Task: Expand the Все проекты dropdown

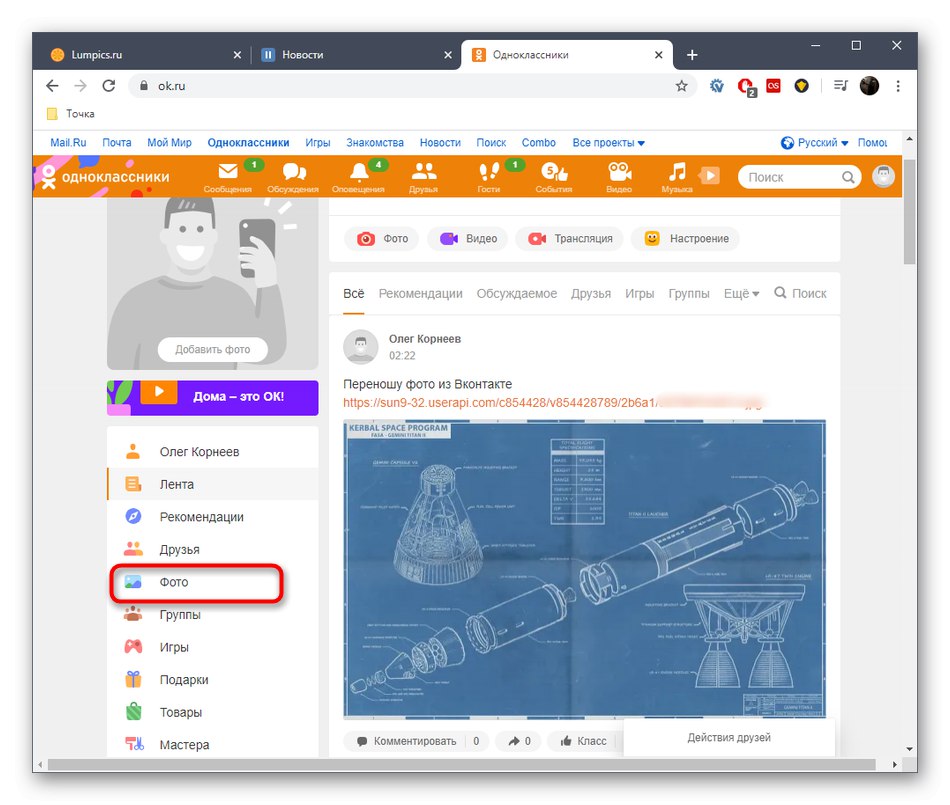Action: 609,142
